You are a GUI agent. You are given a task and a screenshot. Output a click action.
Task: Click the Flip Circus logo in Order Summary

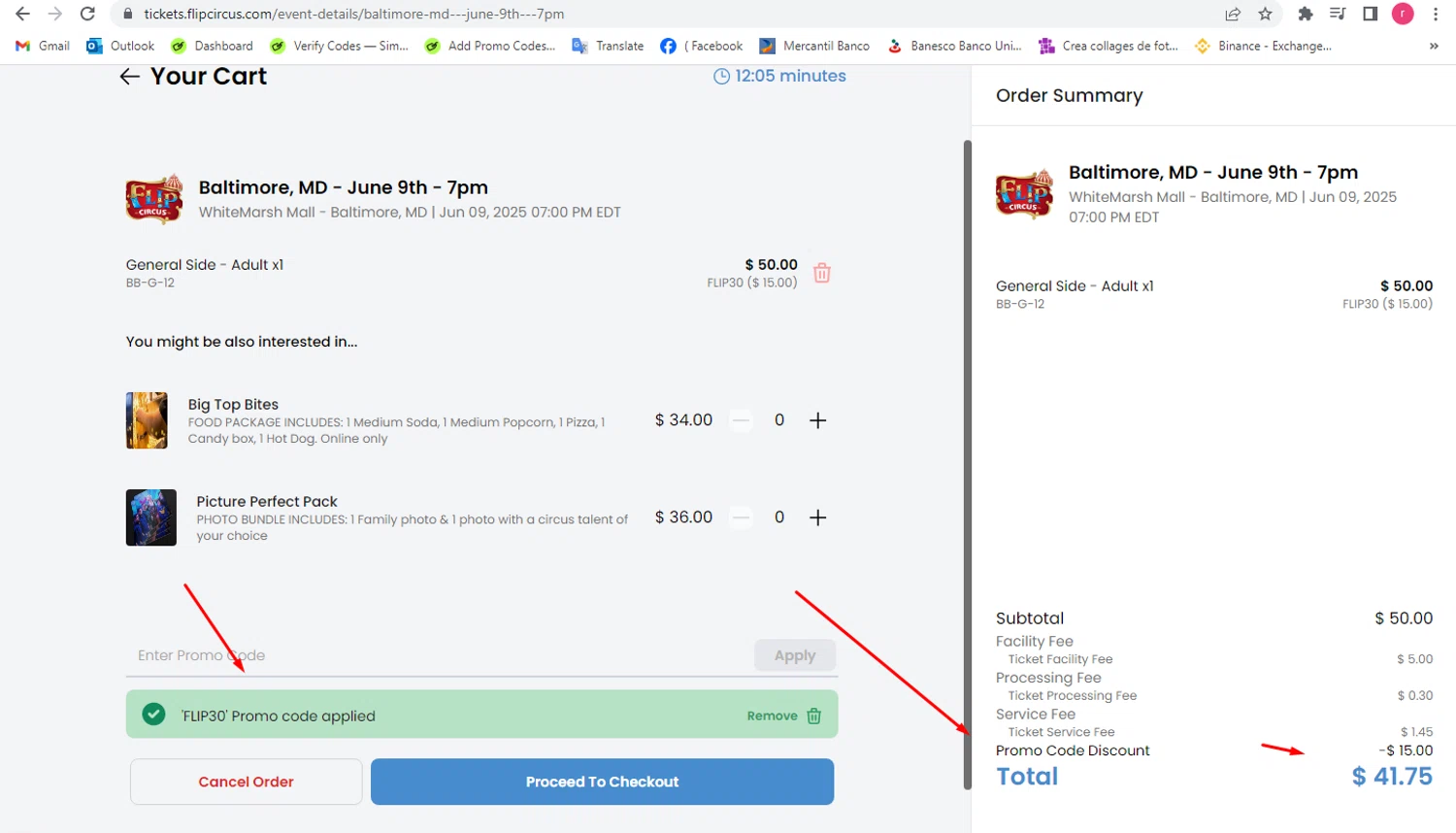[x=1024, y=193]
